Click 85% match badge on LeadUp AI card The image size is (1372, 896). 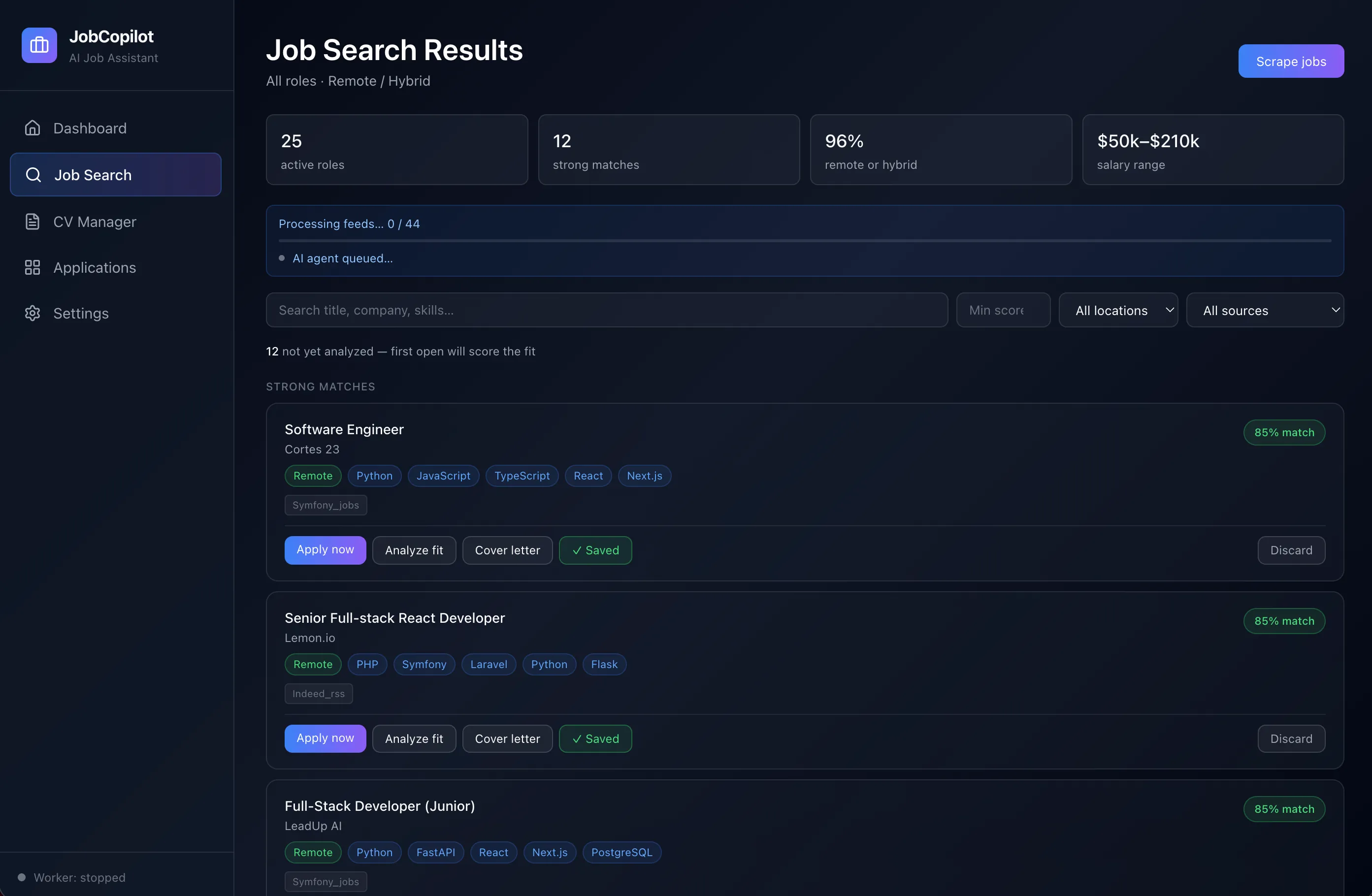pyautogui.click(x=1284, y=809)
